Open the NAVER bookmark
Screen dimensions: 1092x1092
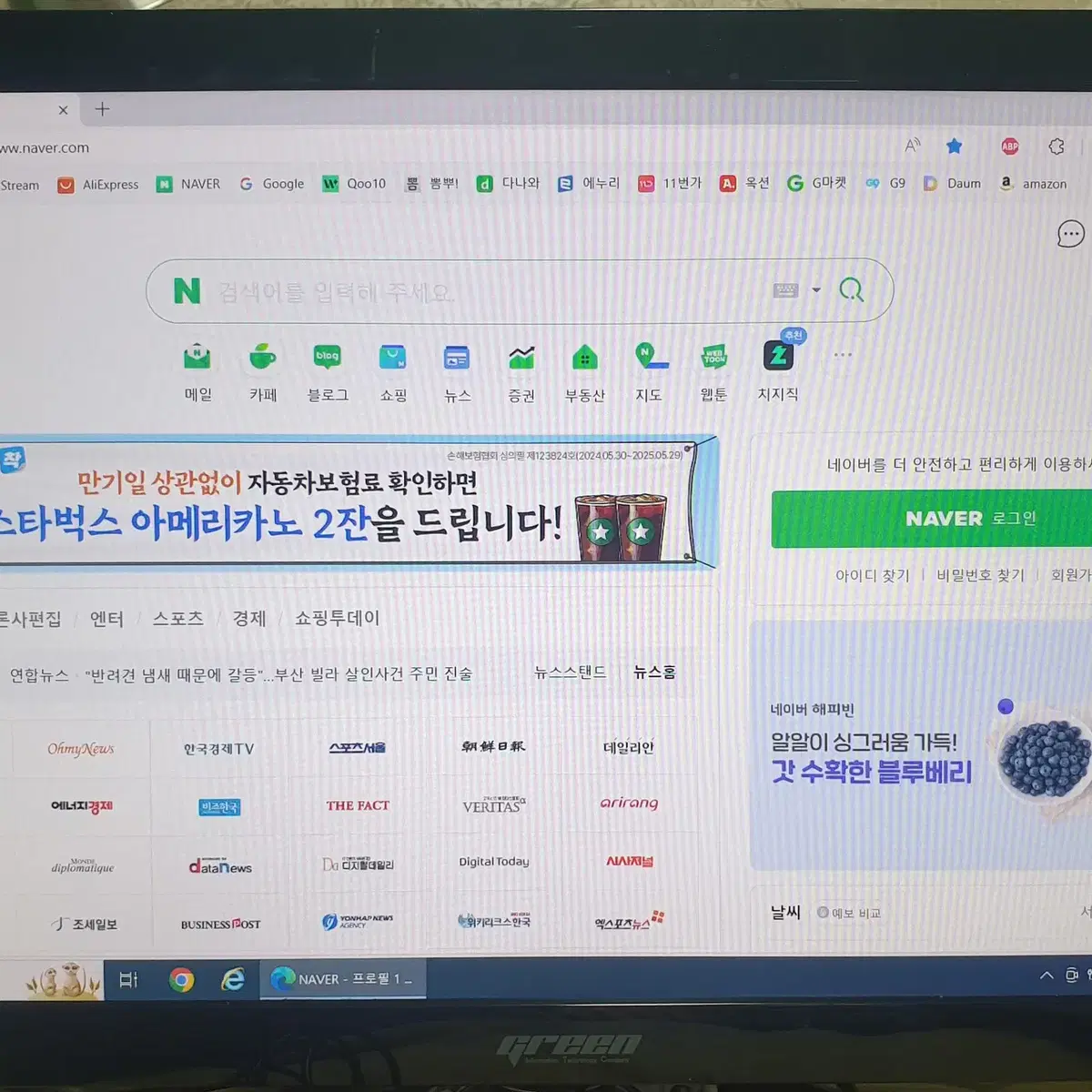[188, 184]
